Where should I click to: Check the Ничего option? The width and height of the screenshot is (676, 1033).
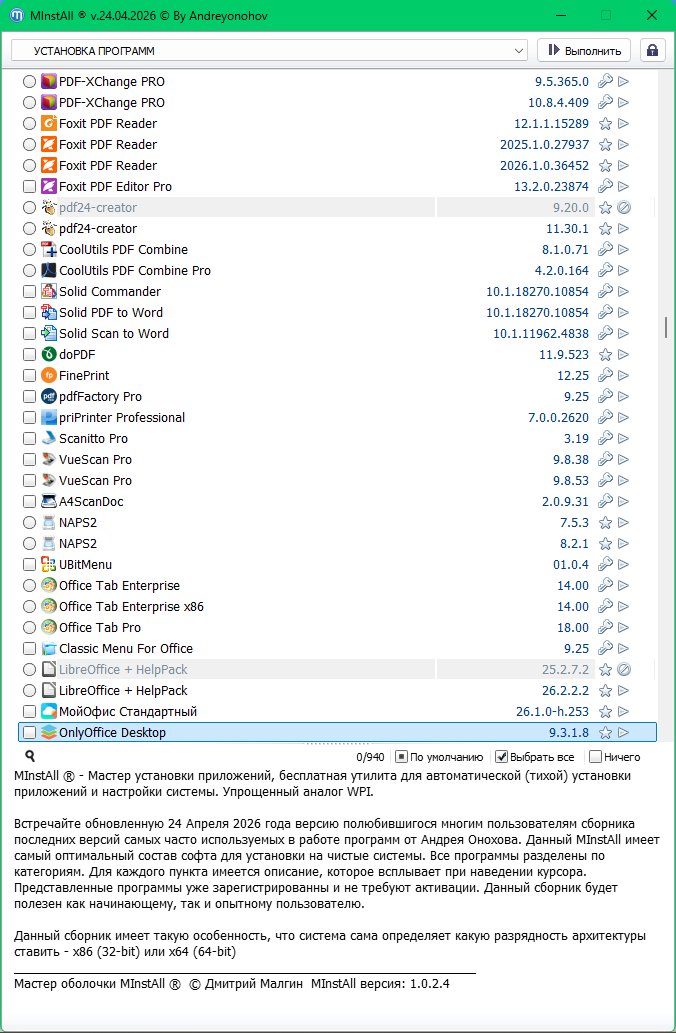pos(595,757)
